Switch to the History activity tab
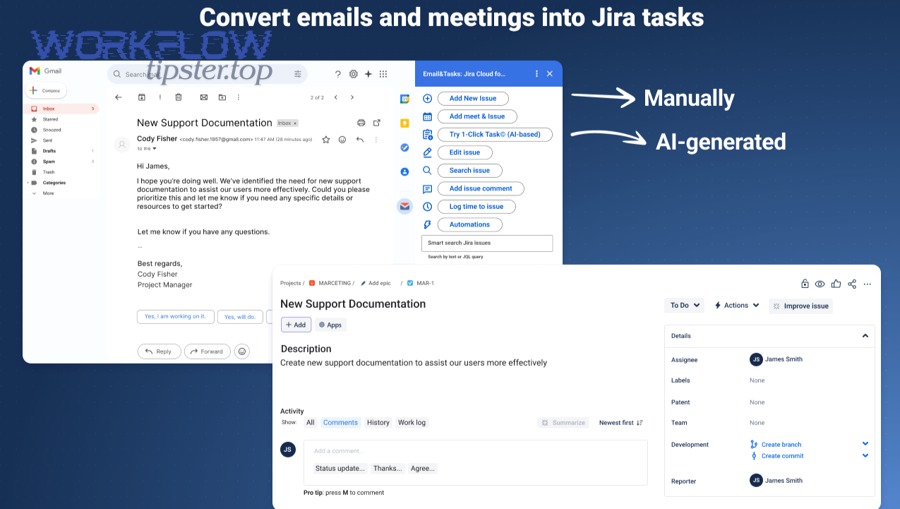The image size is (900, 509). [378, 423]
